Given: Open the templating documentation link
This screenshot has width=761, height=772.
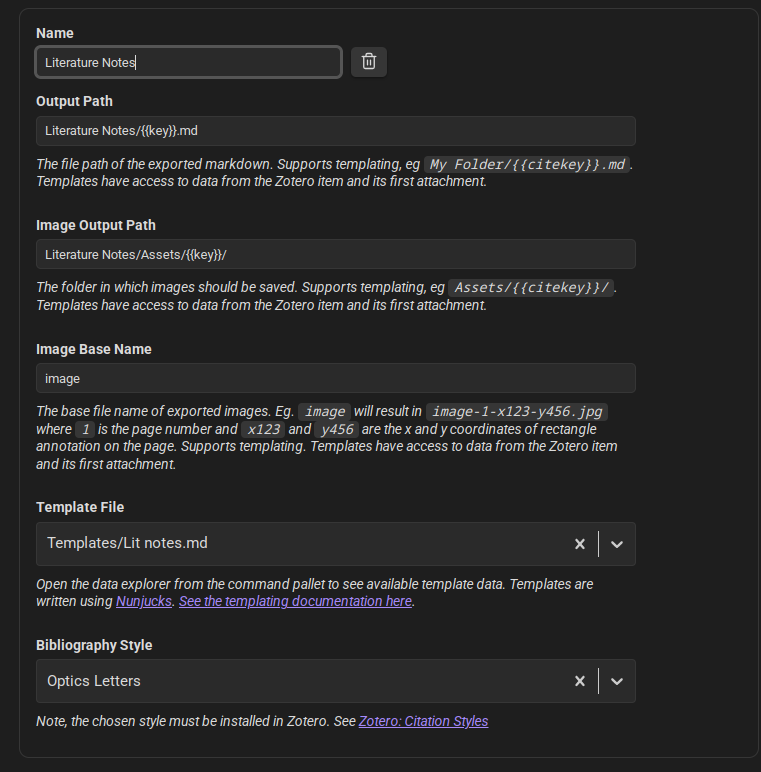Looking at the screenshot, I should (295, 601).
